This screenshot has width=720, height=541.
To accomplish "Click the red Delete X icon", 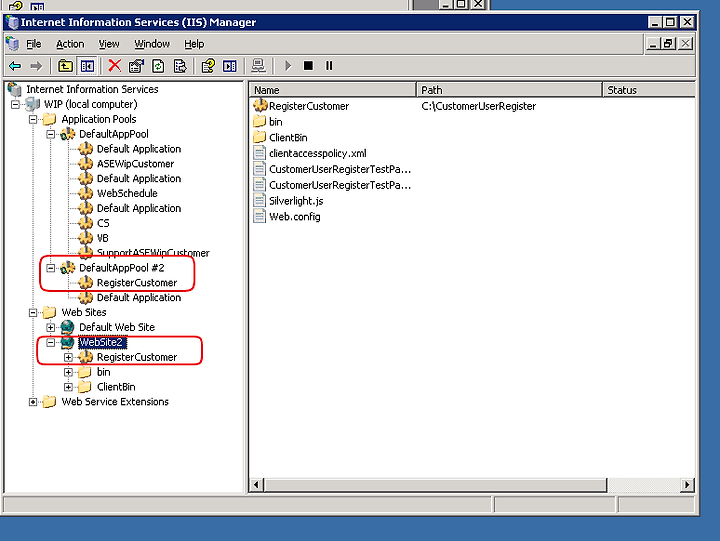I will (115, 66).
